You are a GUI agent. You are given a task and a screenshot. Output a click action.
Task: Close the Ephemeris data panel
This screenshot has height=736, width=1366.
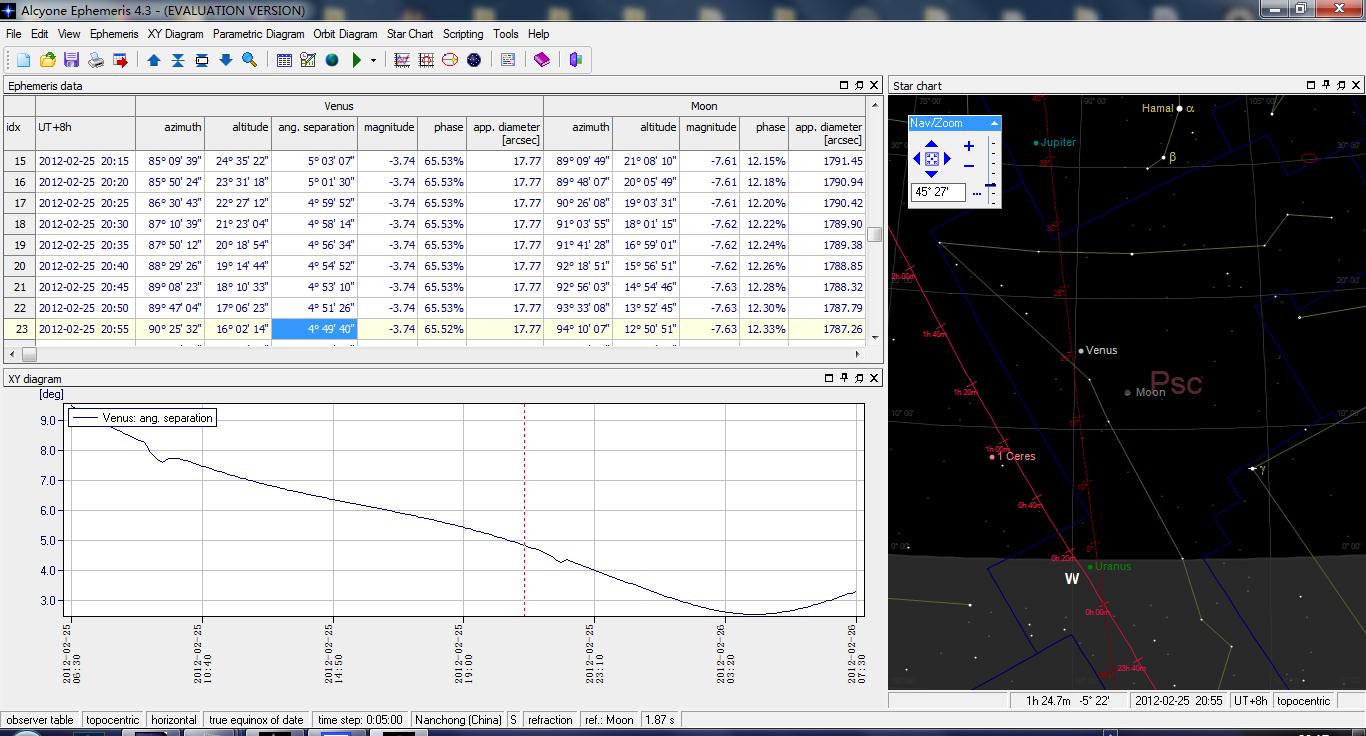tap(874, 85)
